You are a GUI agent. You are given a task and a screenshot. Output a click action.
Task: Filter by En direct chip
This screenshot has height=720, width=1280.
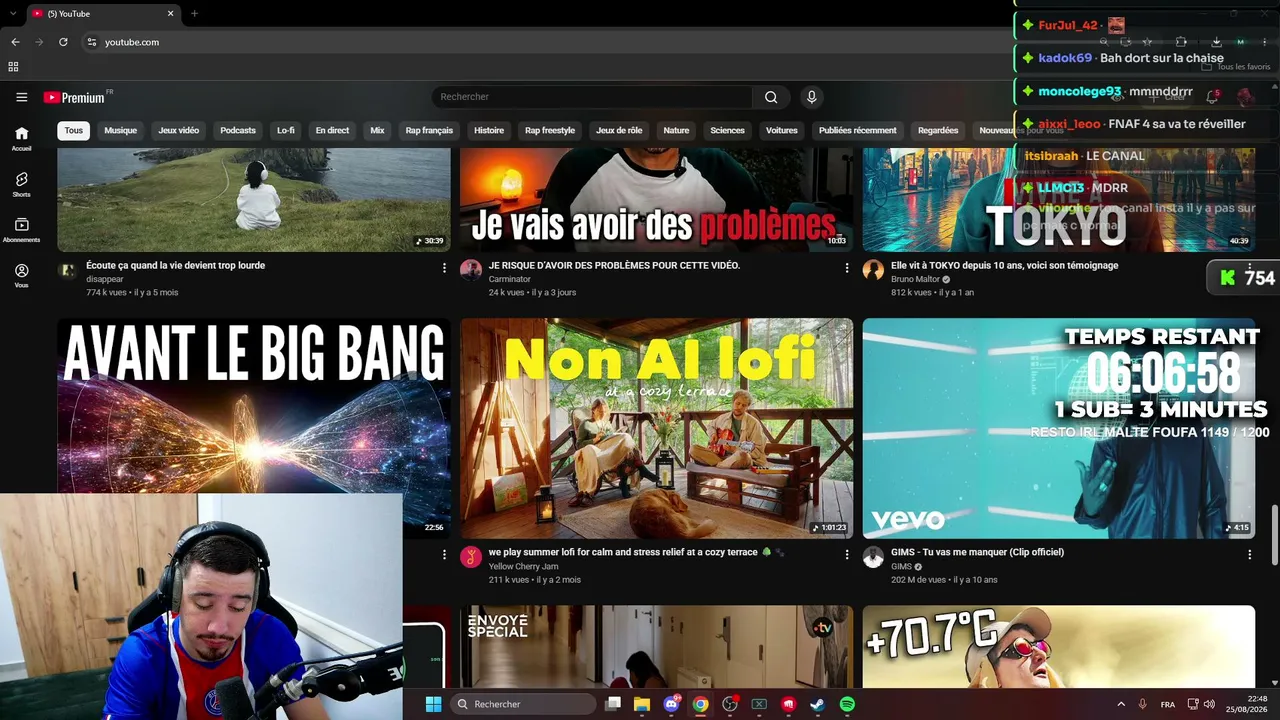[332, 130]
